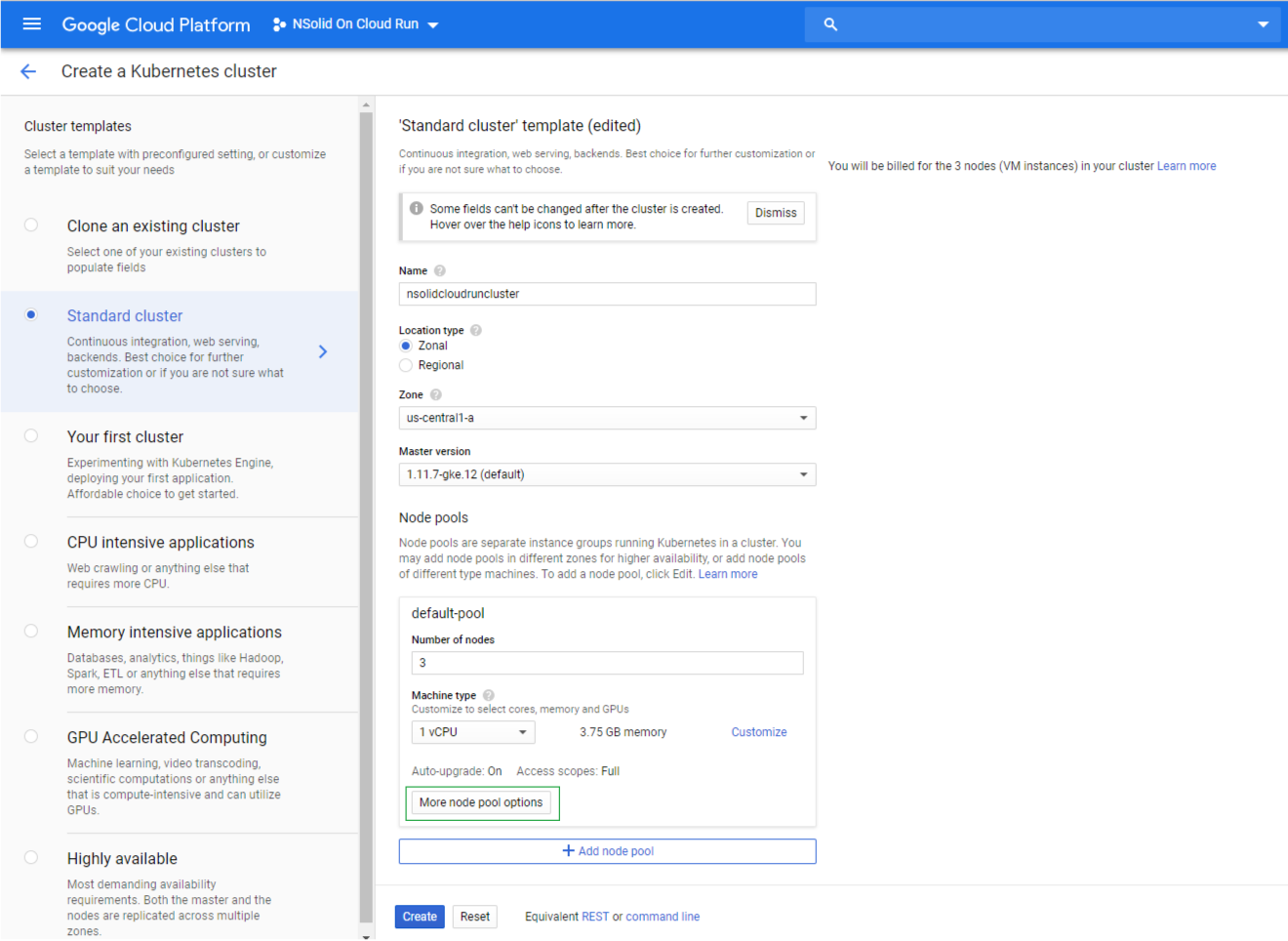Click the Reset button
The height and width of the screenshot is (941, 1288).
tap(475, 917)
